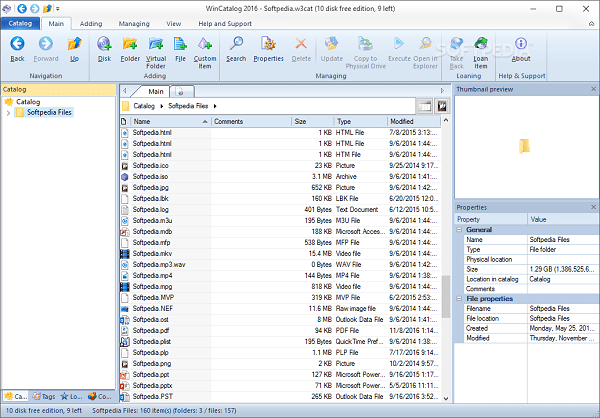This screenshot has height=418, width=600.
Task: Sort file list by Comments column
Action: pyautogui.click(x=251, y=121)
